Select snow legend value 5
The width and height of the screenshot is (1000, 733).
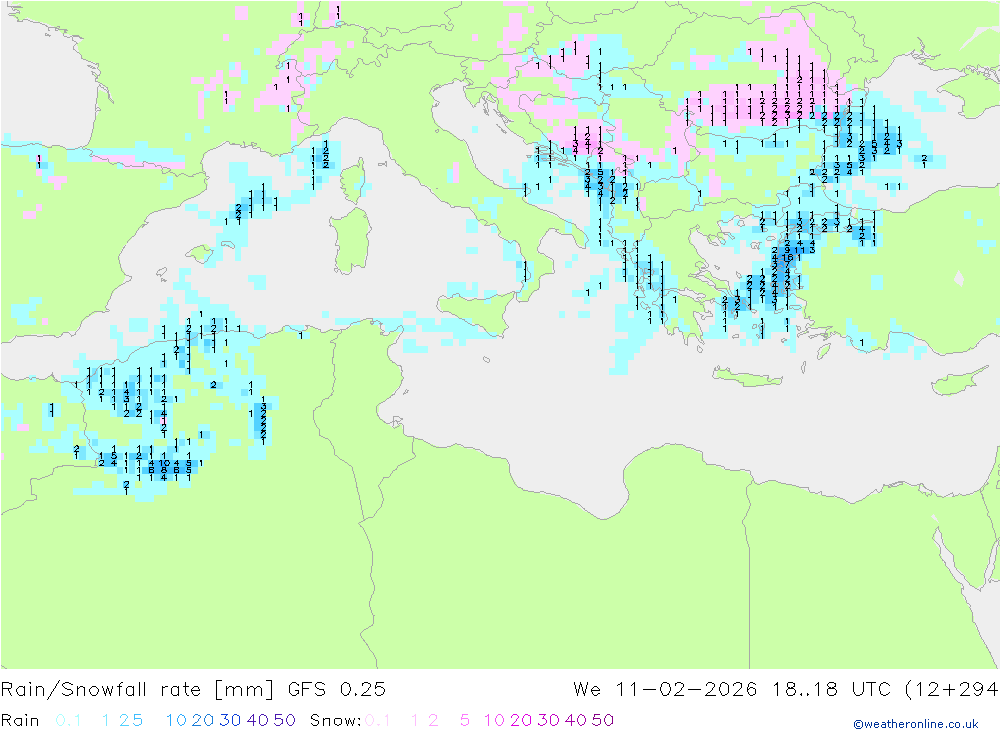(x=465, y=720)
